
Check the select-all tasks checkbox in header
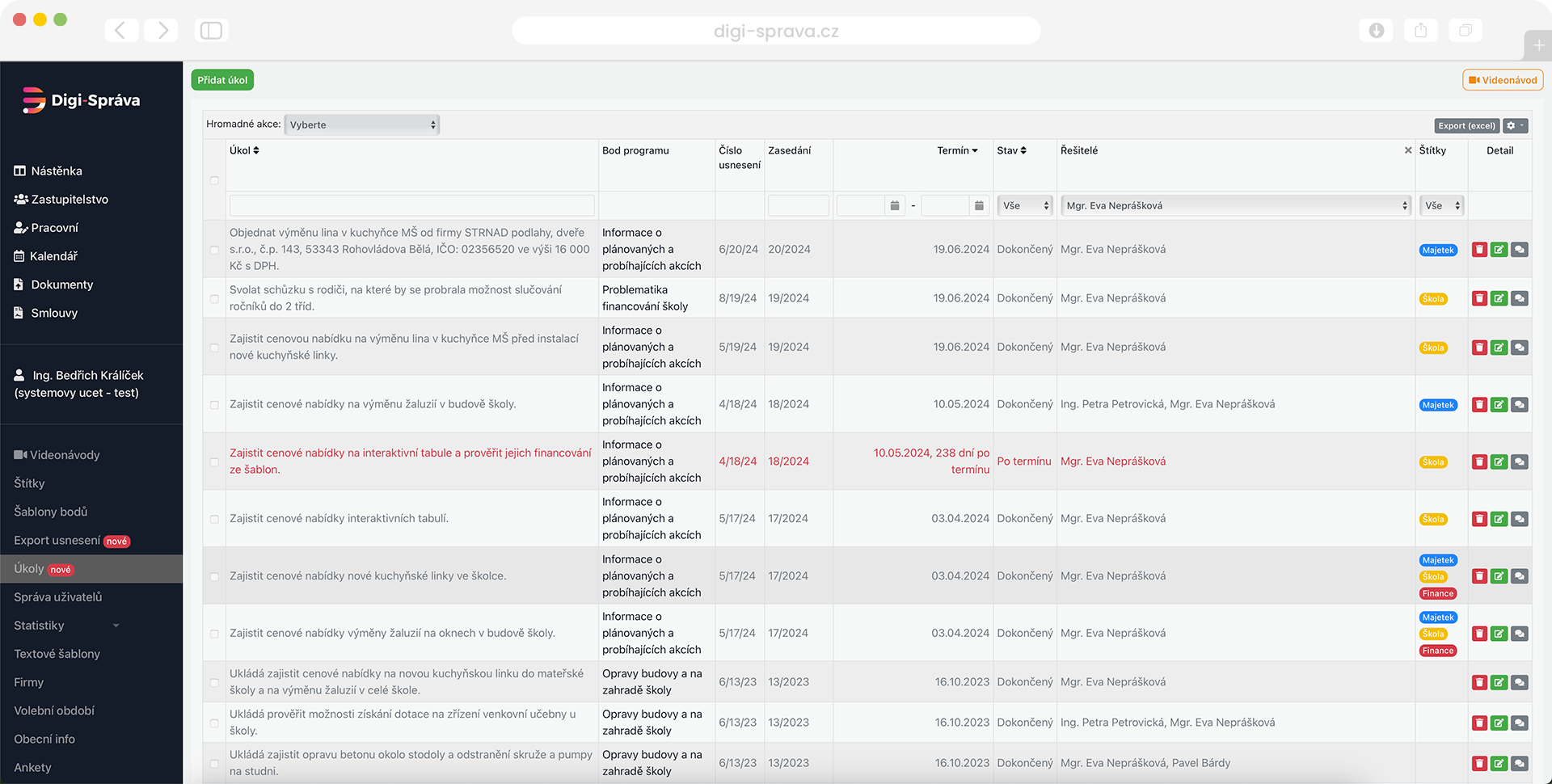pos(214,180)
